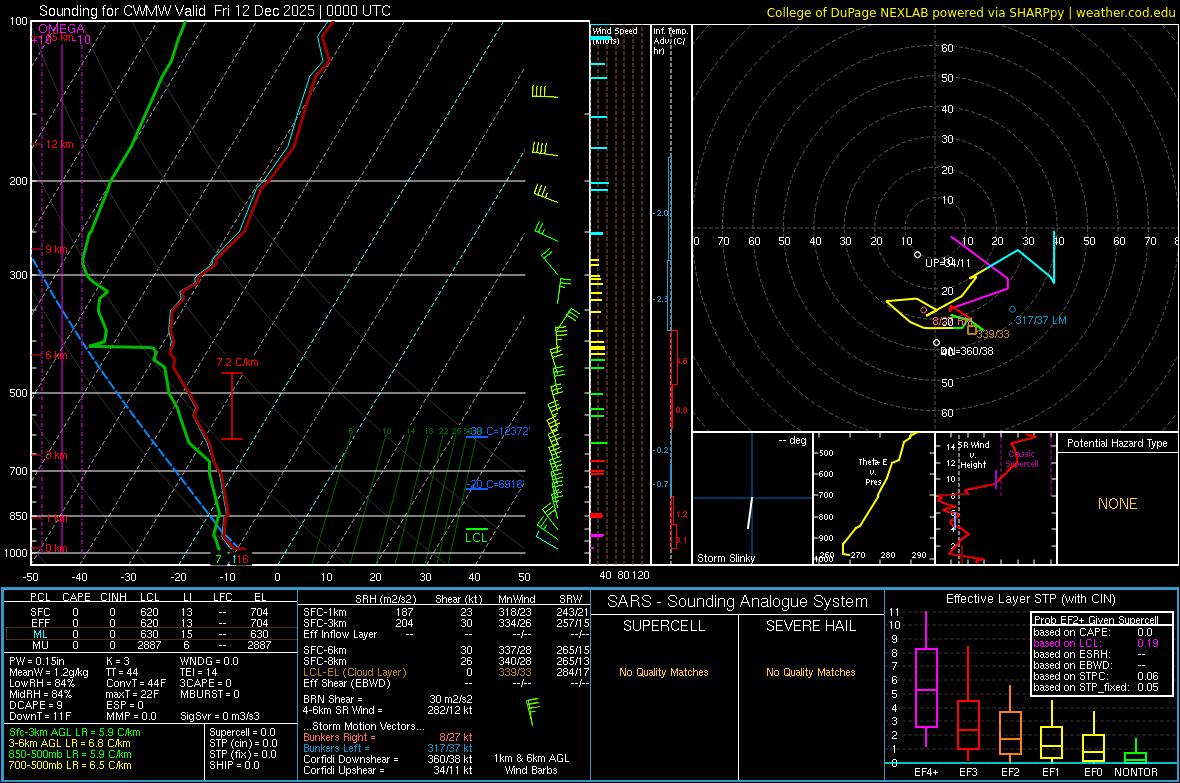This screenshot has width=1180, height=783.
Task: Click the 'STP (cin) = 0.0' index
Action: pos(243,743)
